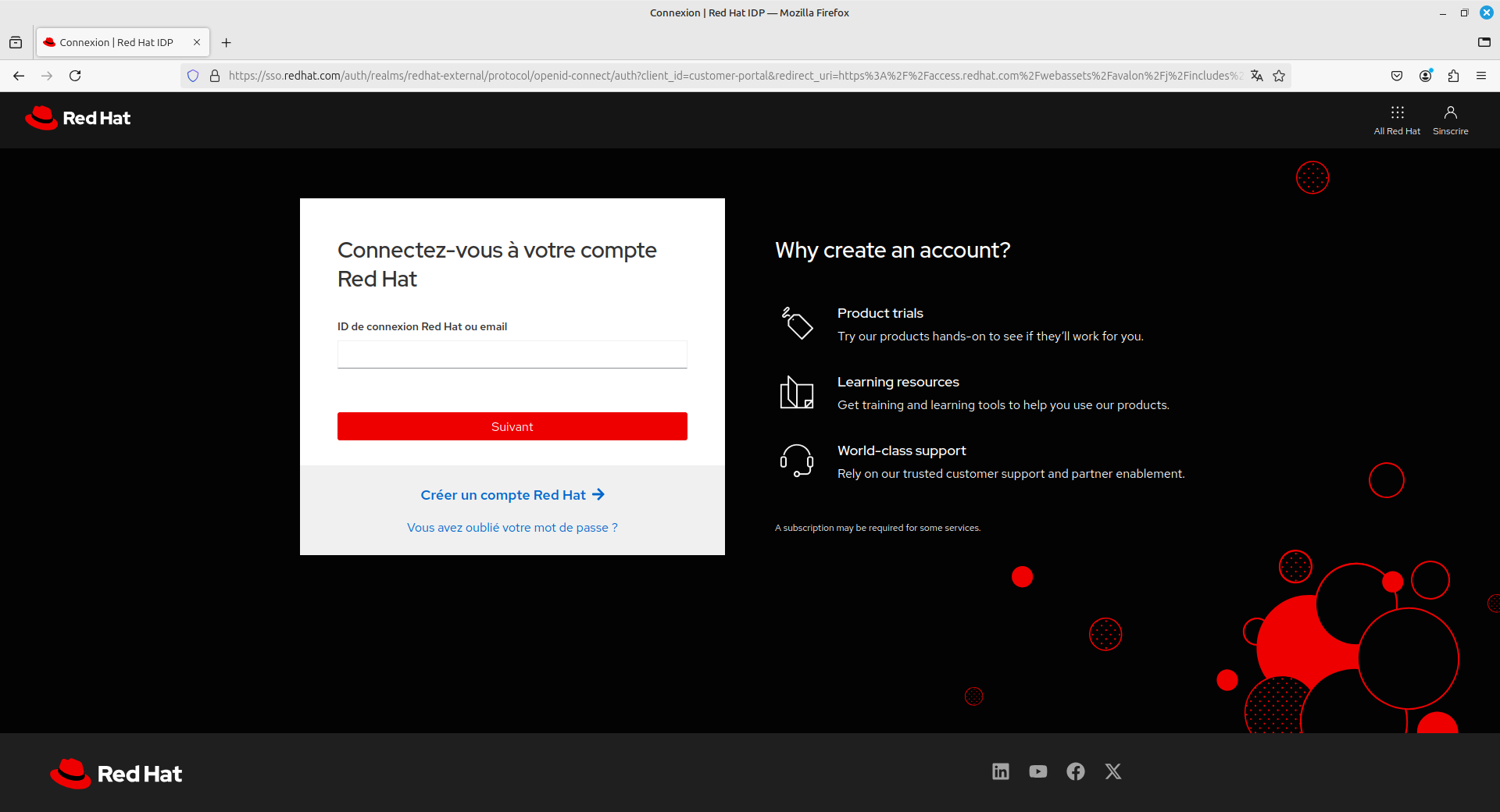Click the translate page icon
Viewport: 1500px width, 812px height.
coord(1257,76)
